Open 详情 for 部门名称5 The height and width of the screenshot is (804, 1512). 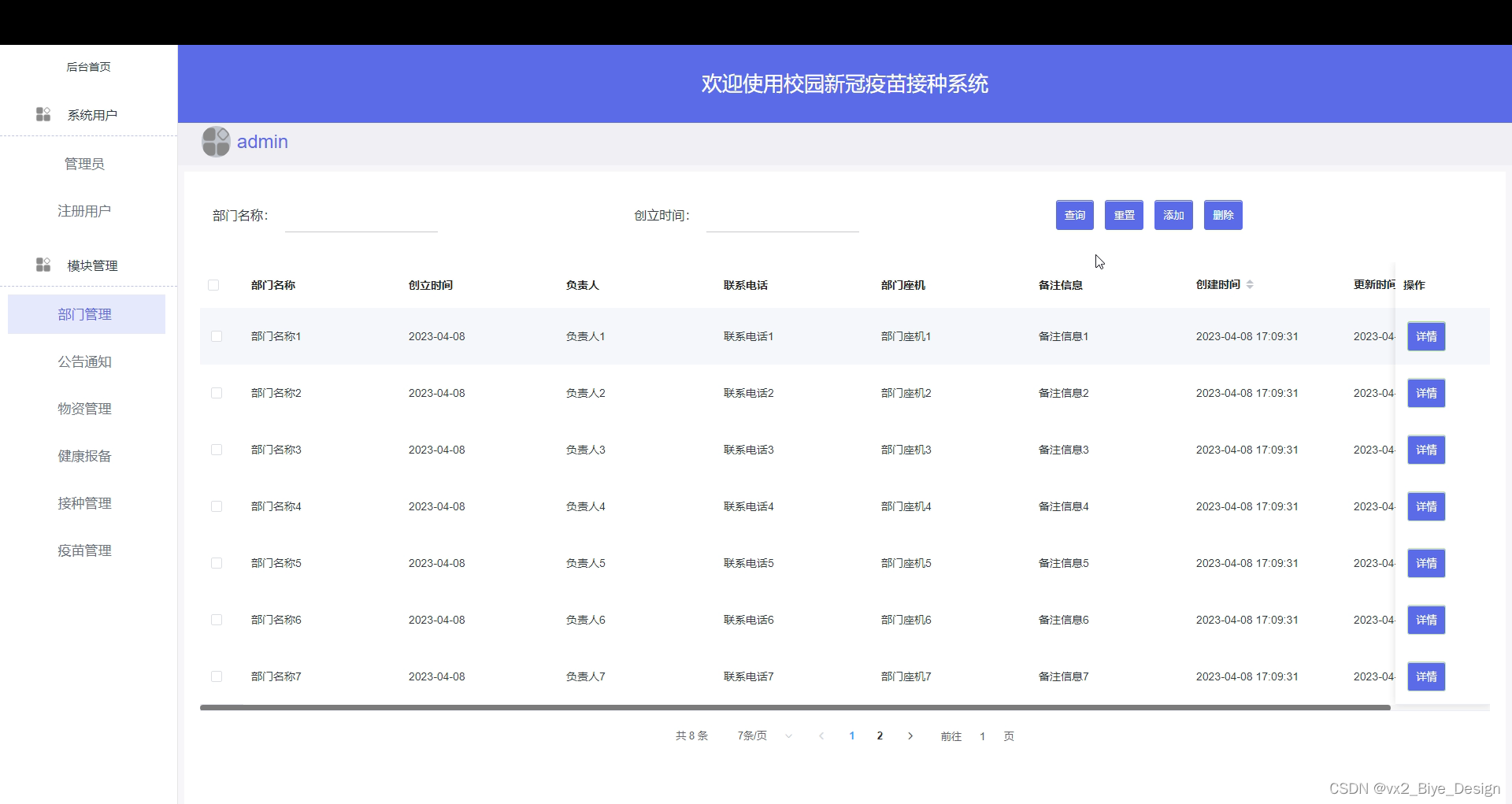coord(1426,563)
